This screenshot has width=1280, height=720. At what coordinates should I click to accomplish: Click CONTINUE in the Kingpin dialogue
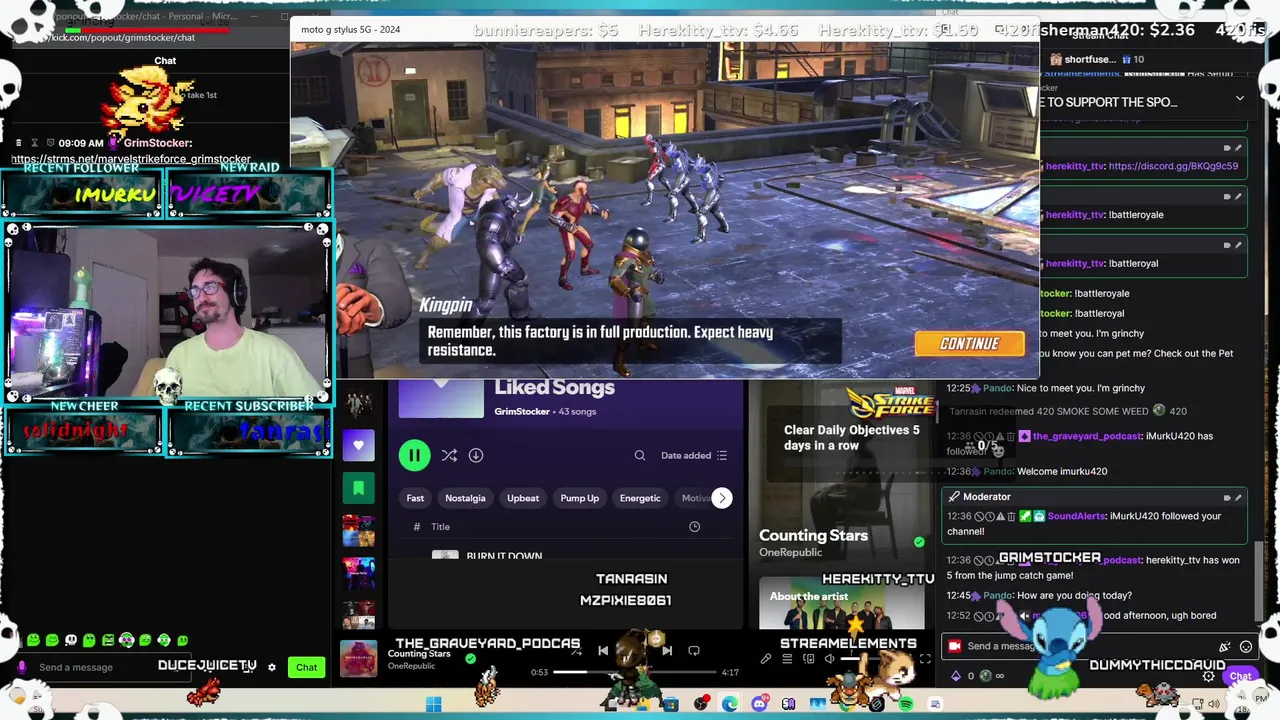pyautogui.click(x=969, y=344)
